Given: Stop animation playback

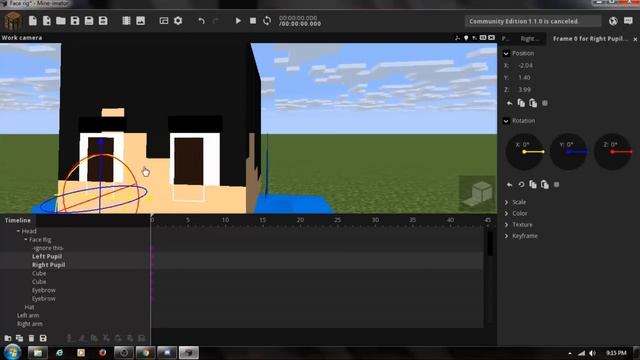Looking at the screenshot, I should (253, 21).
